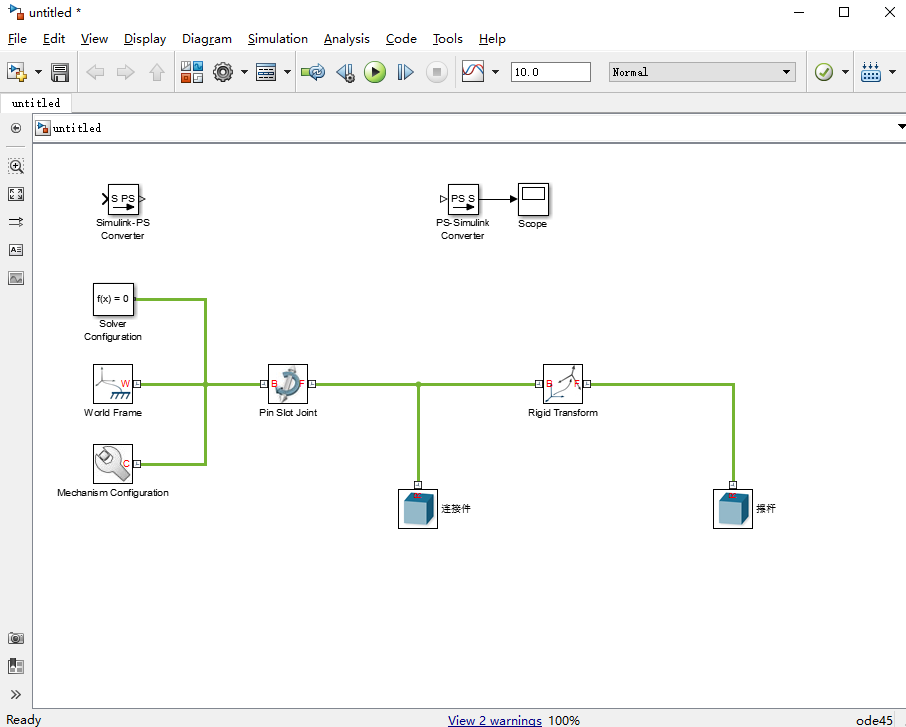The width and height of the screenshot is (906, 727).
Task: Select the Step Forward simulation icon
Action: (405, 71)
